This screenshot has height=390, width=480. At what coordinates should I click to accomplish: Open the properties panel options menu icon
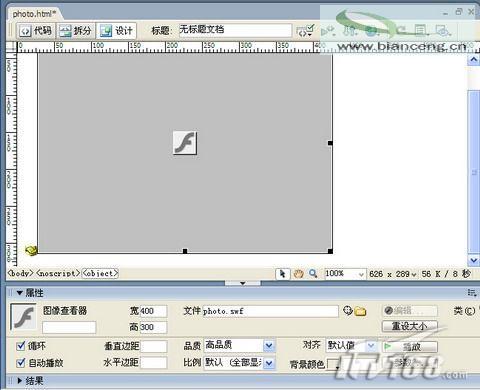point(472,293)
